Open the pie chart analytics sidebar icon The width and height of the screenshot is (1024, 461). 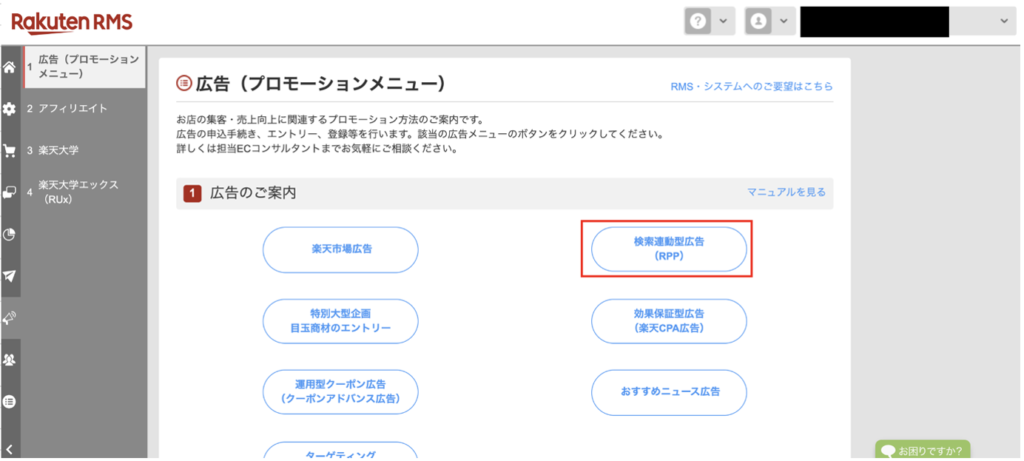(10, 234)
